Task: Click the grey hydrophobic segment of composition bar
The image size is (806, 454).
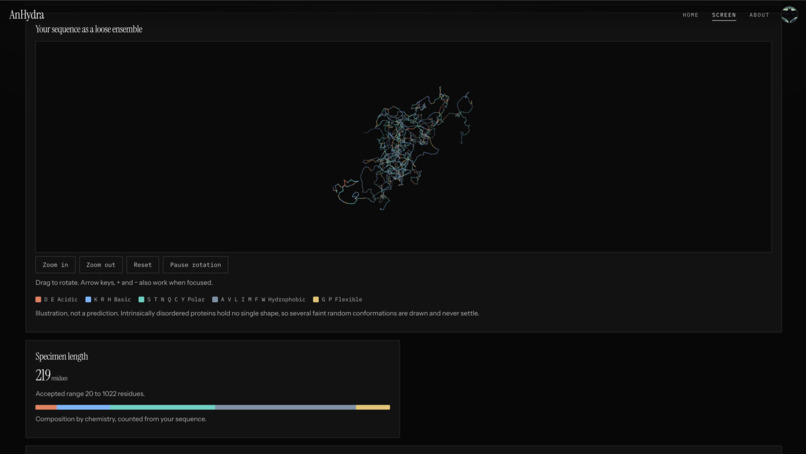Action: click(285, 407)
